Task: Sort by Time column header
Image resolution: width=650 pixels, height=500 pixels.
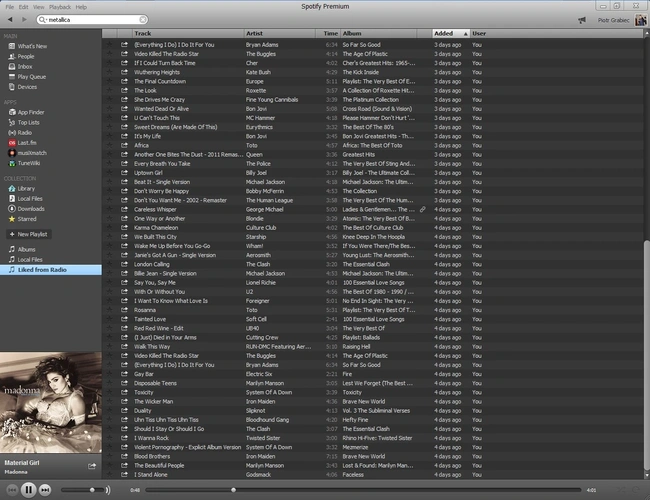Action: point(328,34)
